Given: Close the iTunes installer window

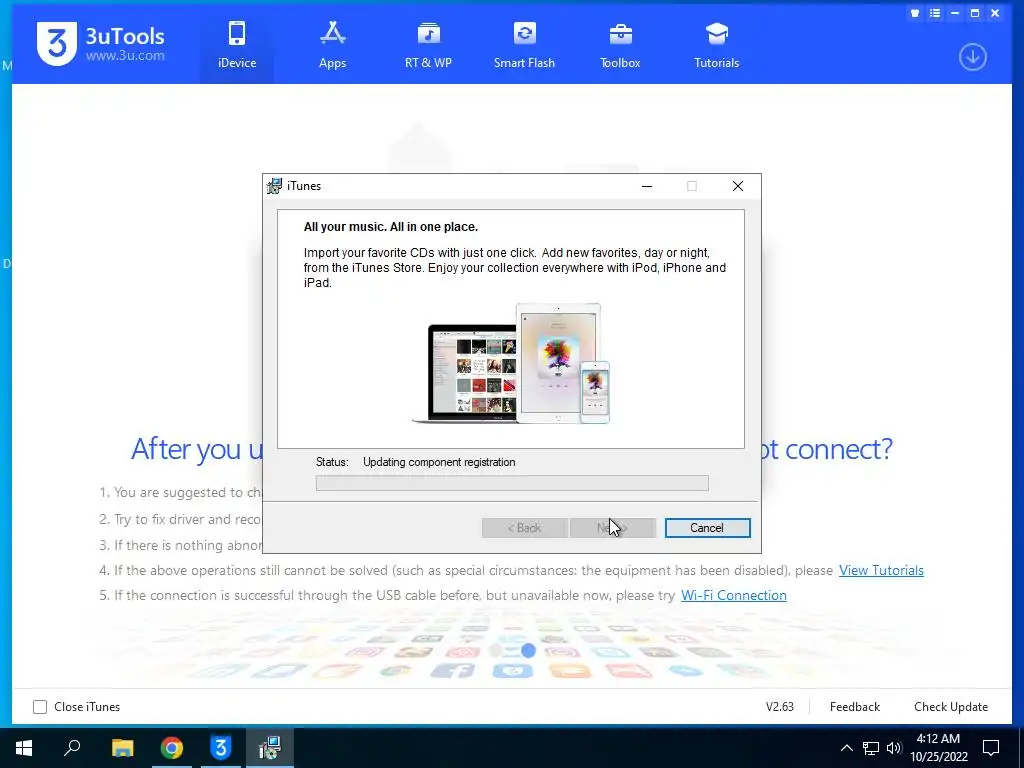Looking at the screenshot, I should (738, 186).
